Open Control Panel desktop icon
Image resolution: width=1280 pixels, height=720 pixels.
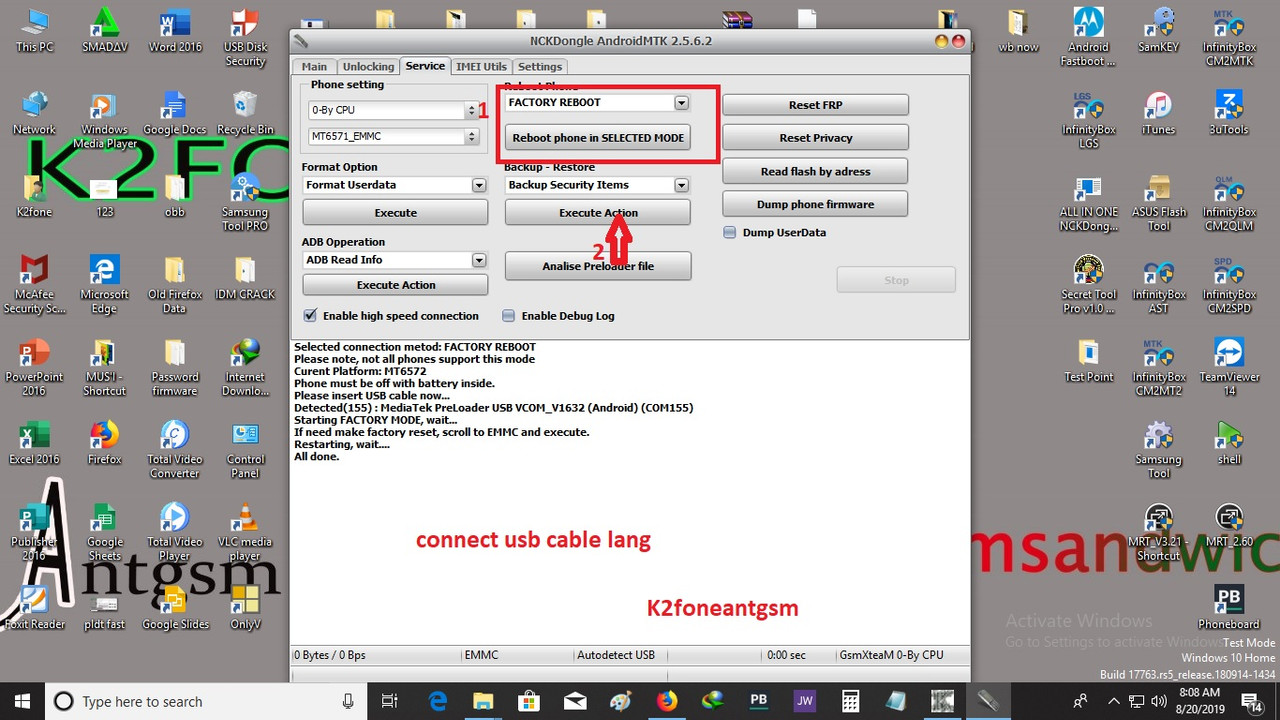pos(245,450)
